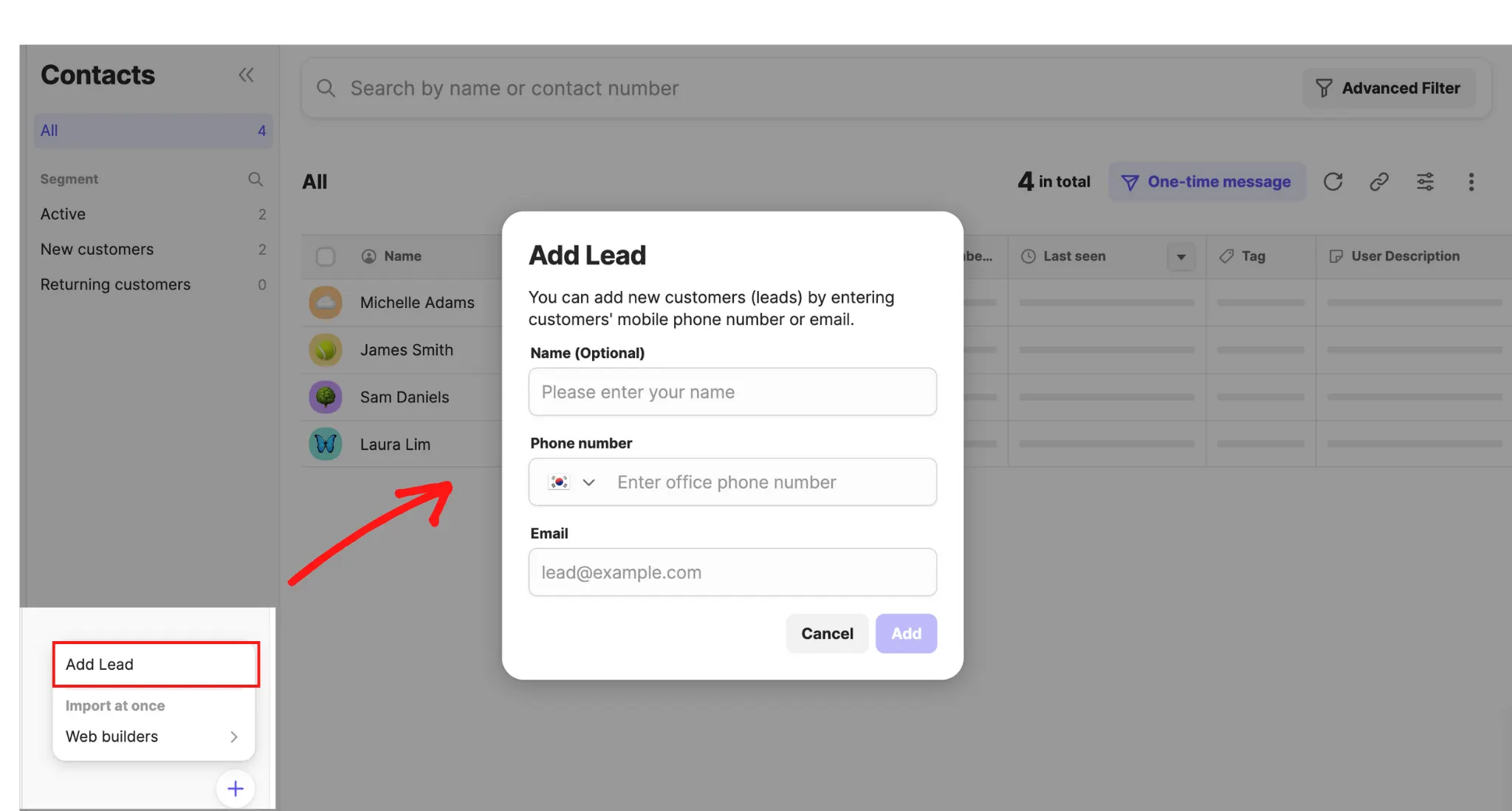Collapse the Contacts sidebar with double chevron
The height and width of the screenshot is (811, 1512).
(246, 75)
